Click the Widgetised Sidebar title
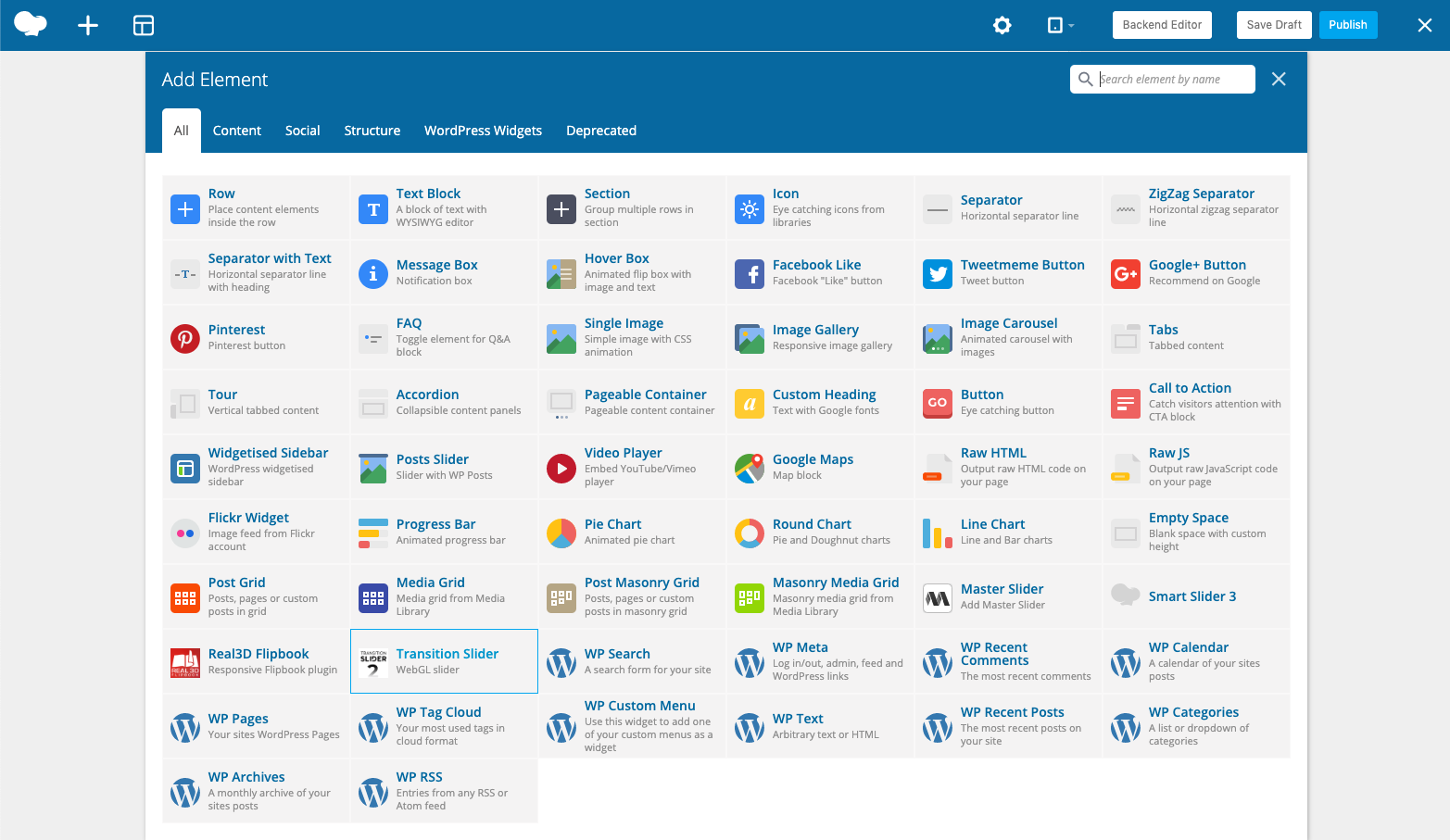Image resolution: width=1450 pixels, height=840 pixels. 269,453
